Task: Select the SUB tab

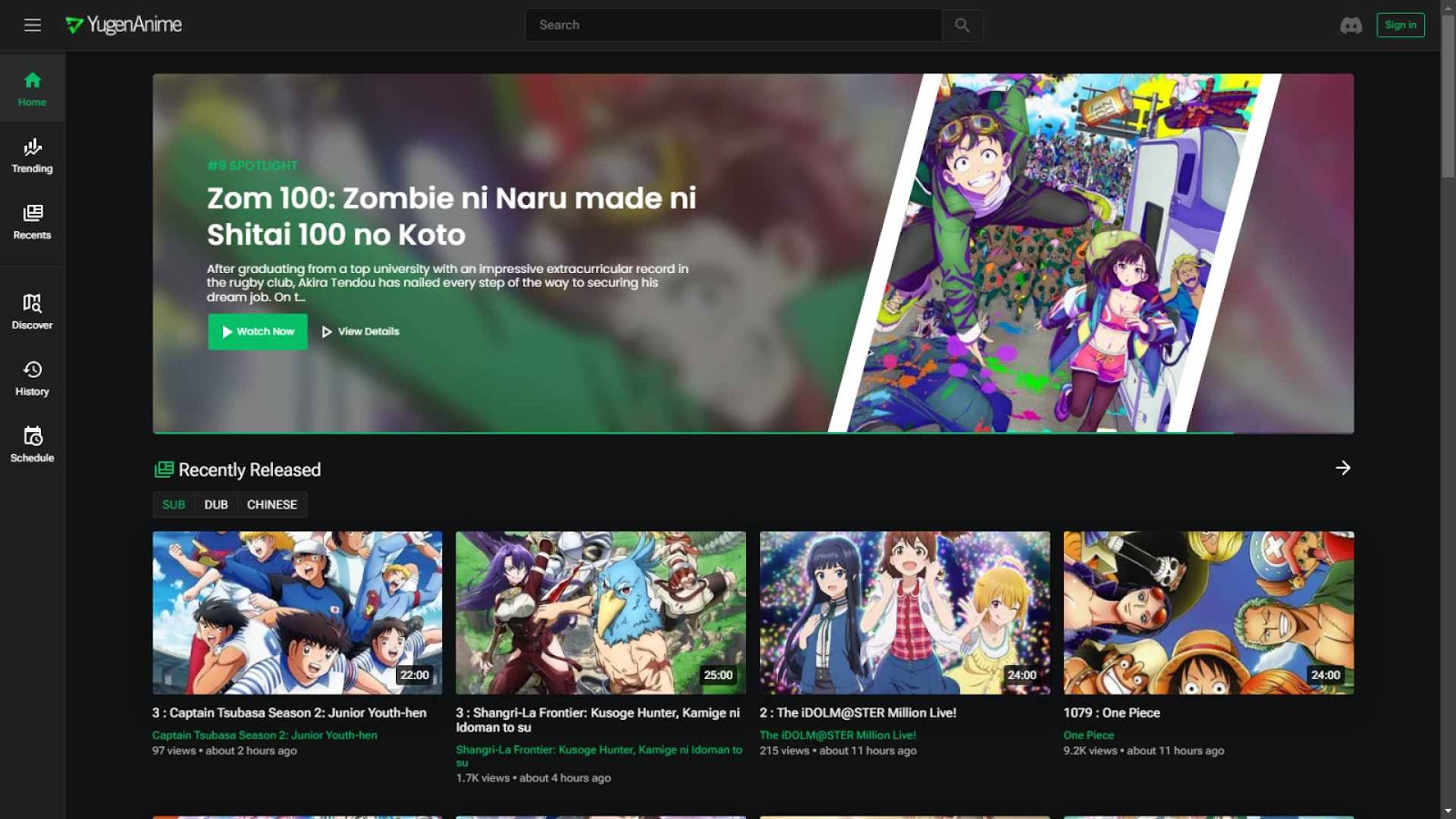Action: (174, 504)
